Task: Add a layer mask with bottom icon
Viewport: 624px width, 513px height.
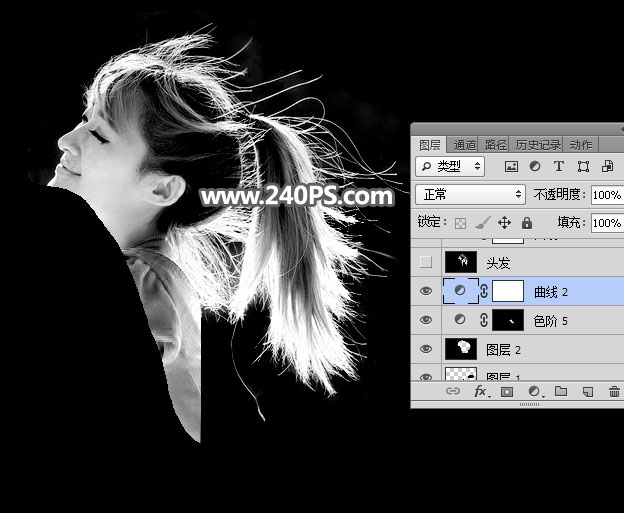Action: tap(507, 392)
